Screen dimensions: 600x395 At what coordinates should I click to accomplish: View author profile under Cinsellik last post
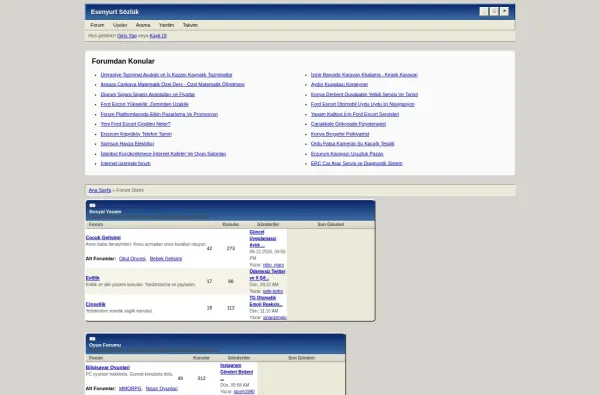tap(275, 318)
